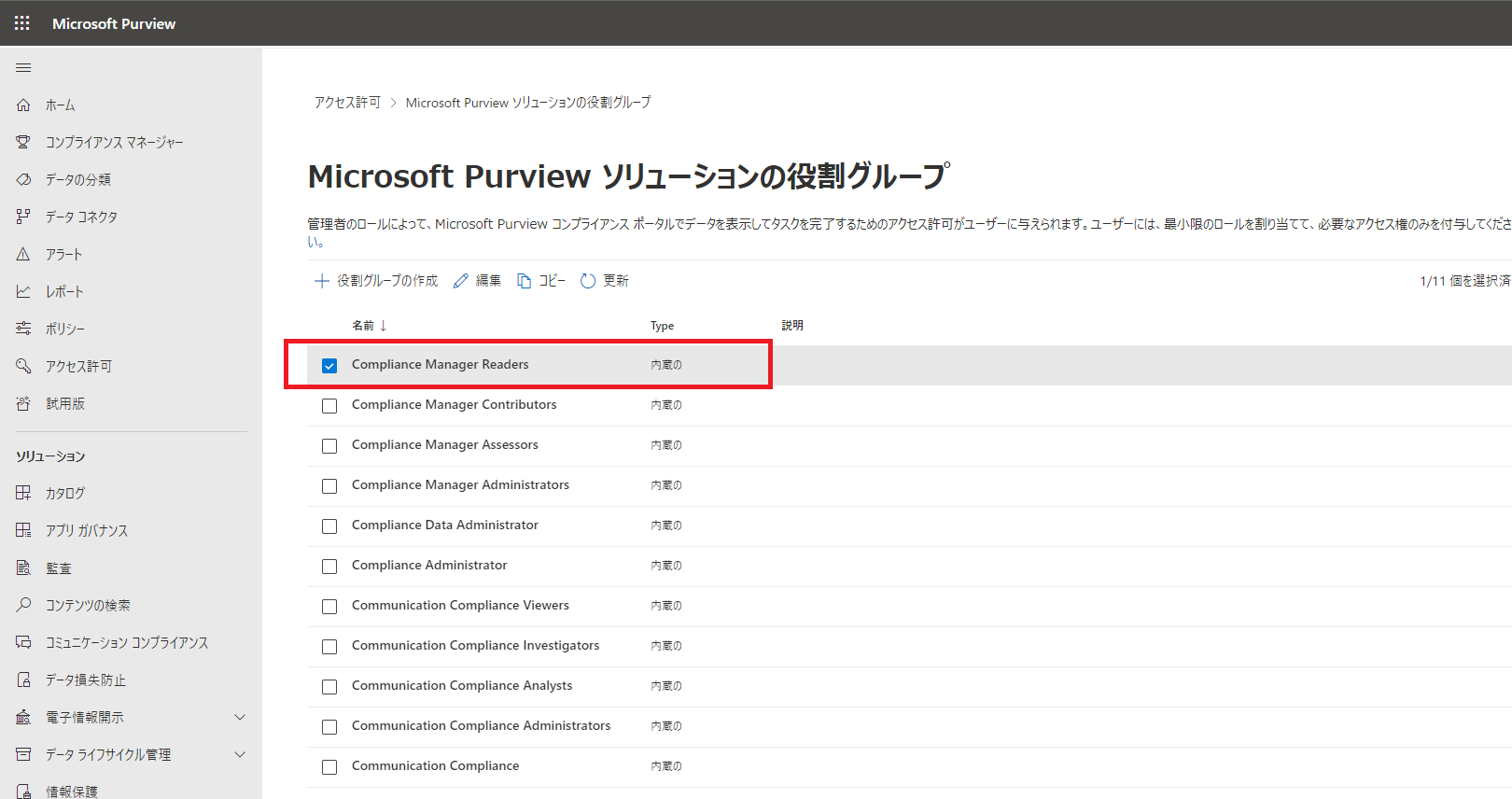Image resolution: width=1512 pixels, height=799 pixels.
Task: Click the アクセス許可 key icon
Action: 23,366
